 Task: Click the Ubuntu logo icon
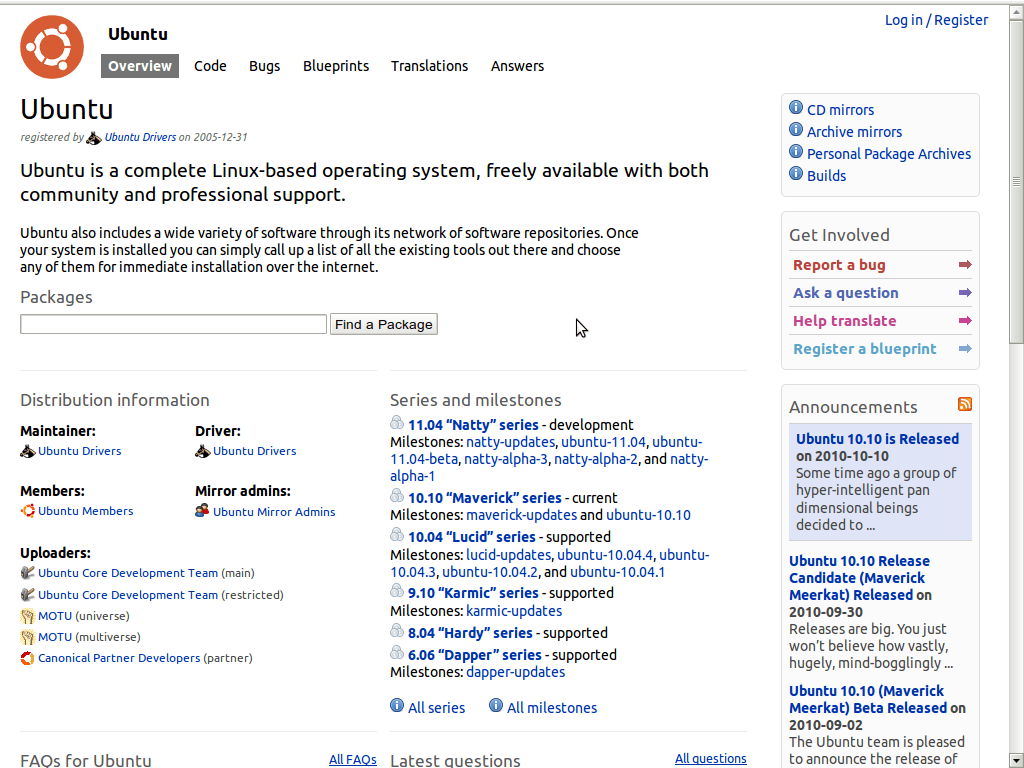pos(52,47)
